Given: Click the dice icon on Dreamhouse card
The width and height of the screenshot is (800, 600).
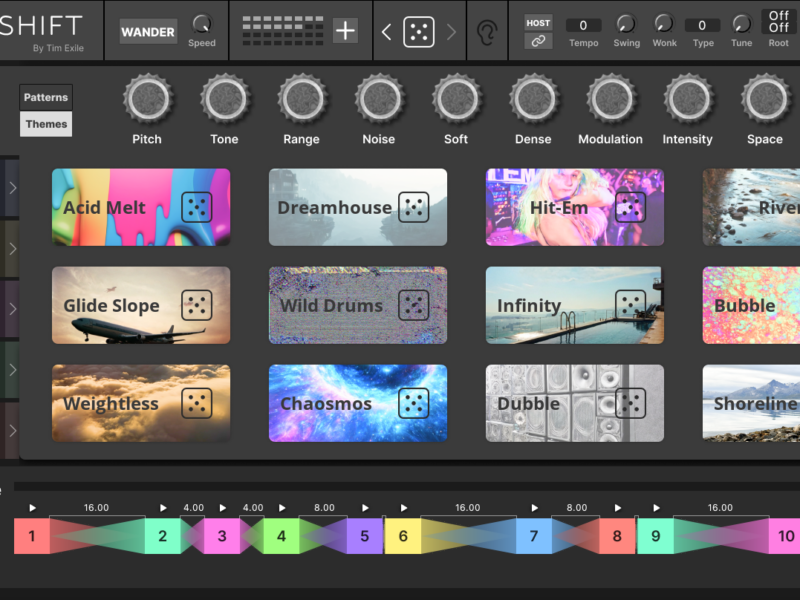Looking at the screenshot, I should (x=414, y=208).
